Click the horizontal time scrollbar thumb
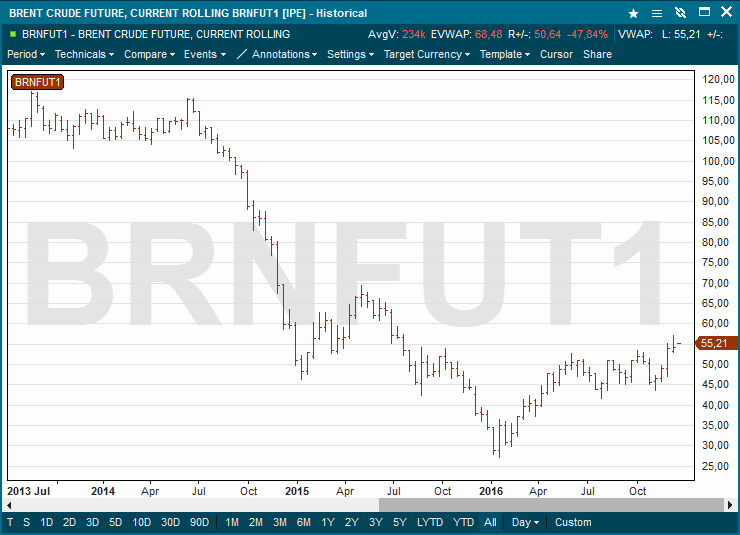This screenshot has width=740, height=535. point(551,505)
